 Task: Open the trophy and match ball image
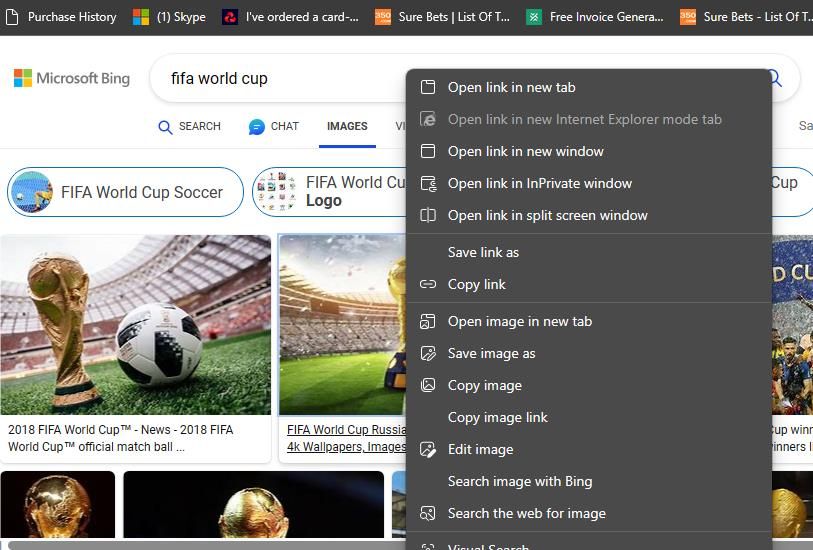pyautogui.click(x=135, y=325)
